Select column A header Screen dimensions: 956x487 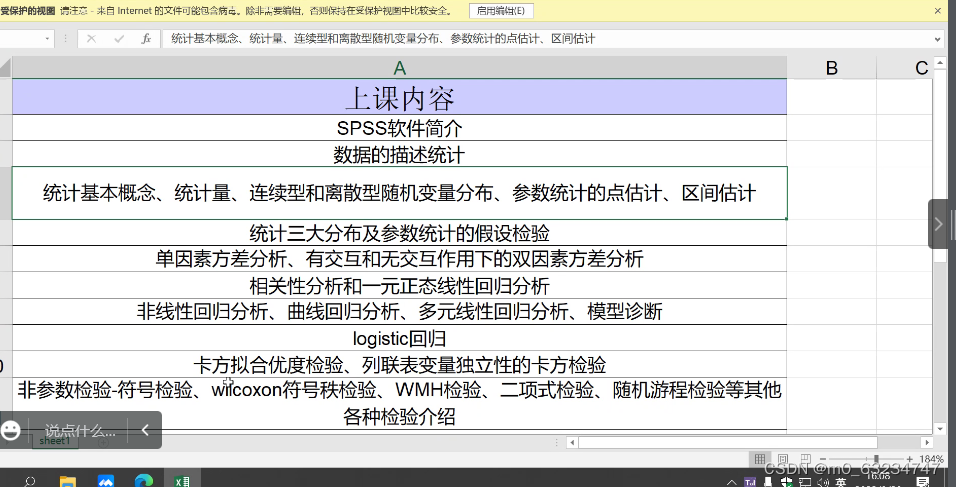399,68
